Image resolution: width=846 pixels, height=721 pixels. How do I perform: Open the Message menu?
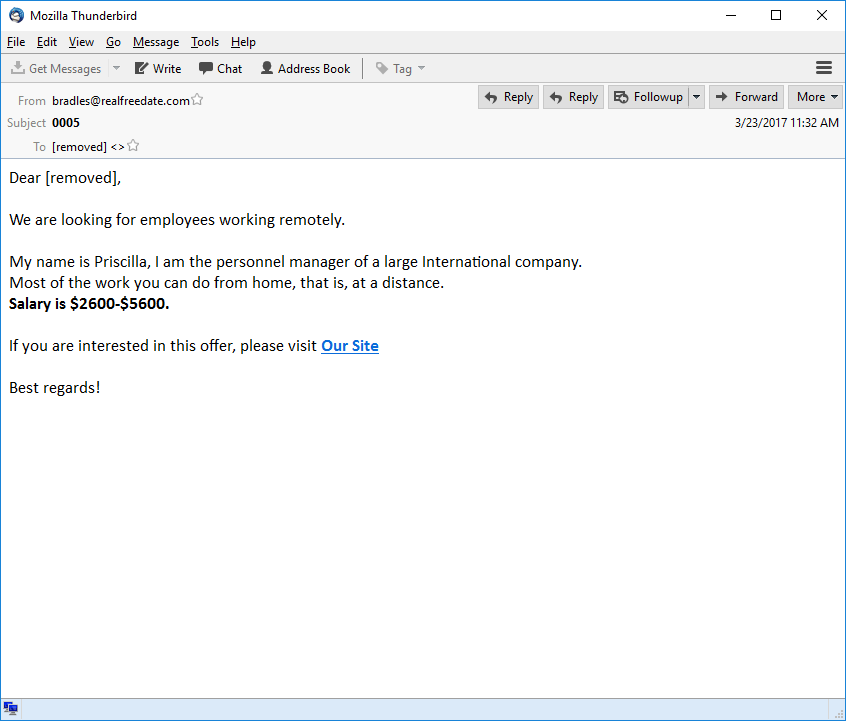tap(156, 42)
